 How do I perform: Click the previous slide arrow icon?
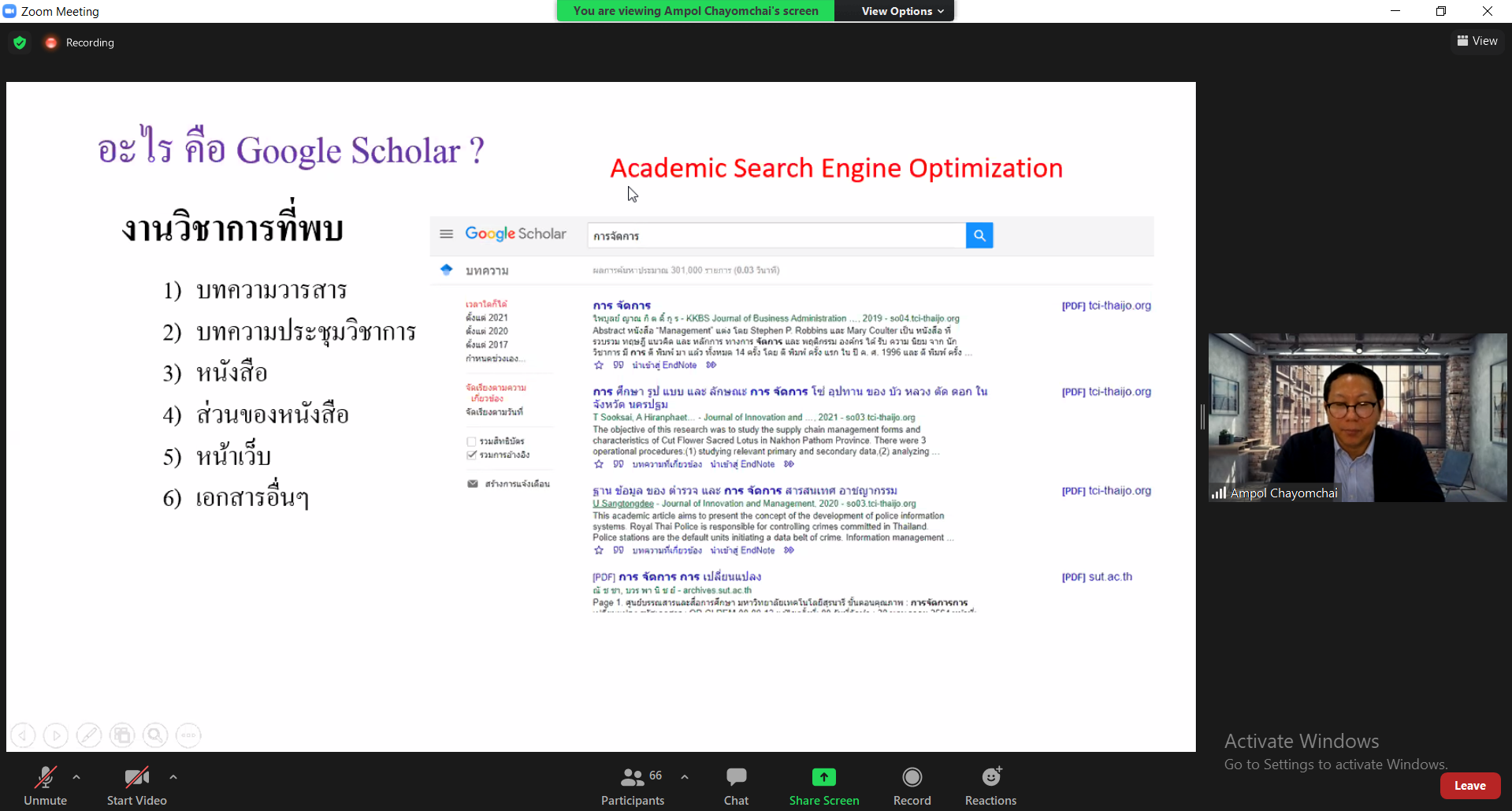tap(23, 735)
